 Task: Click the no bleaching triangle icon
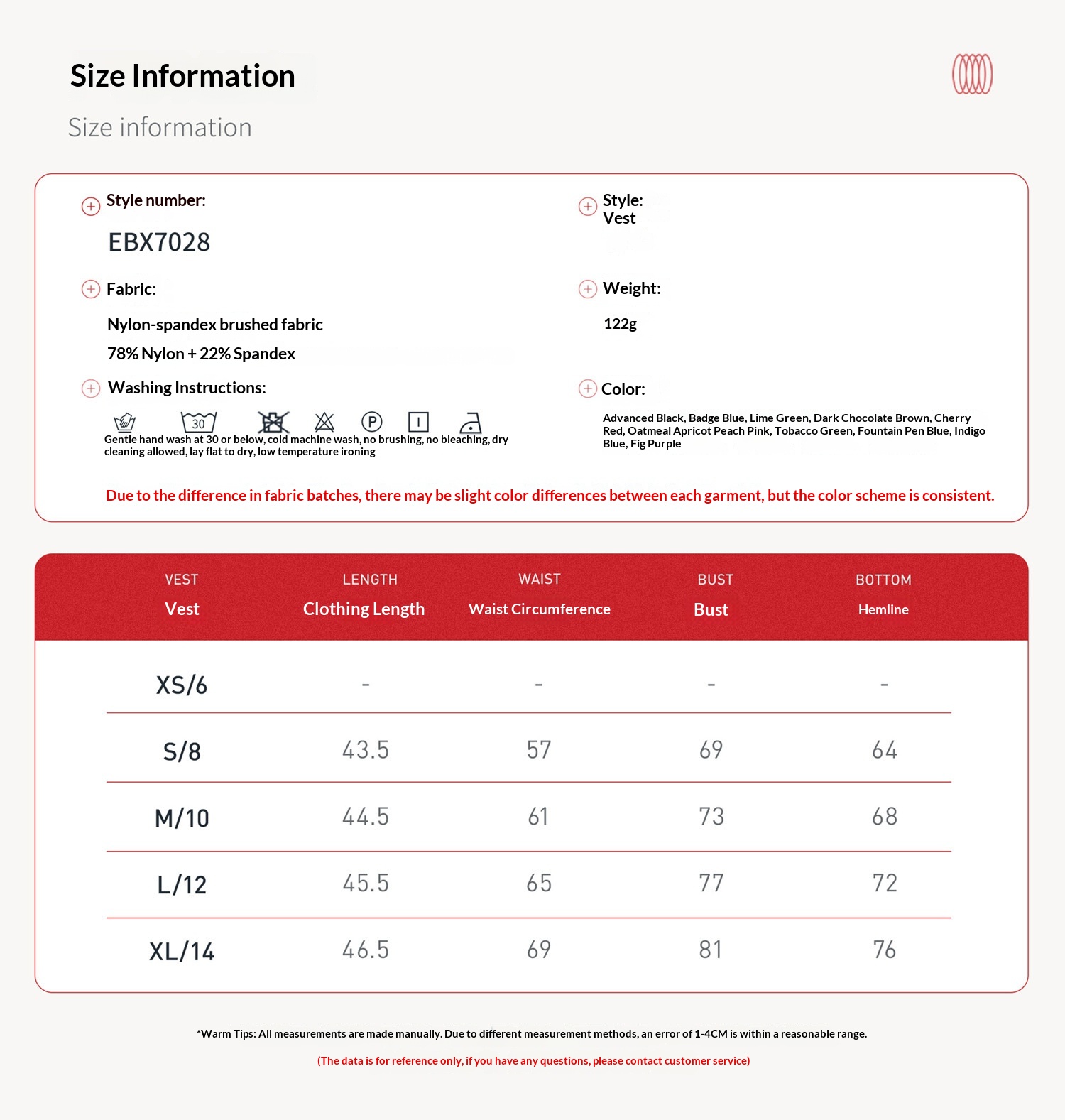[324, 422]
